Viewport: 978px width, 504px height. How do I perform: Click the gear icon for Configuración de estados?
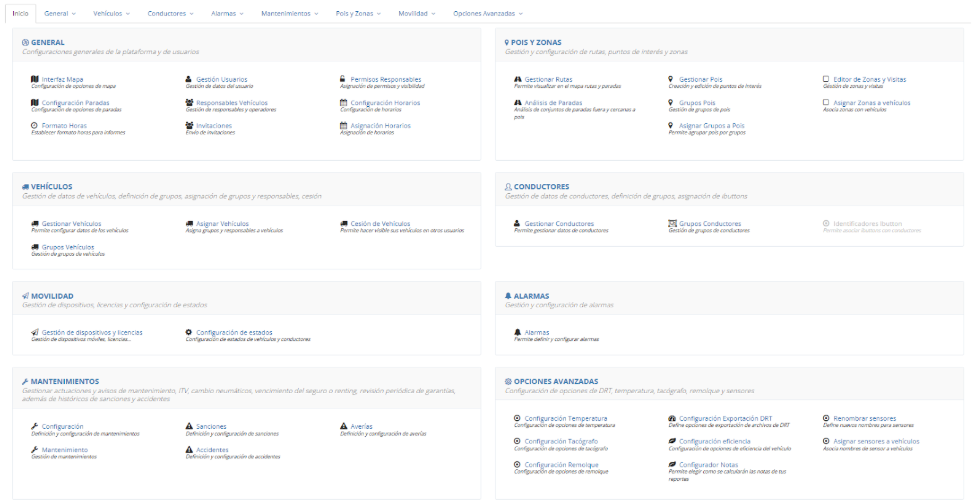189,332
